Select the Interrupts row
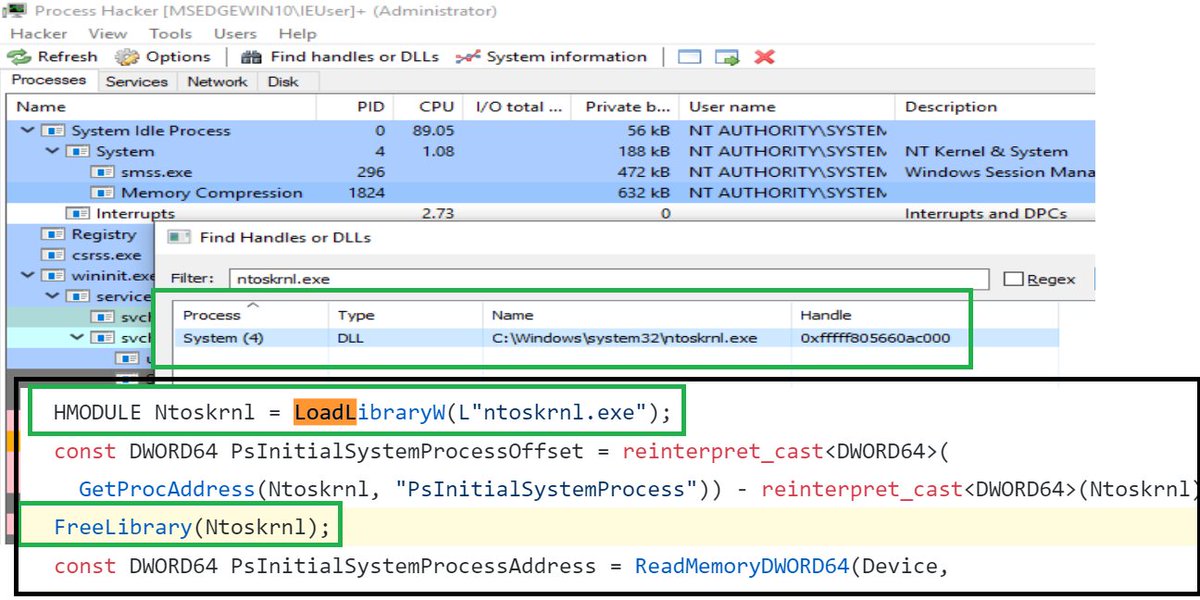The image size is (1200, 600). coord(550,213)
